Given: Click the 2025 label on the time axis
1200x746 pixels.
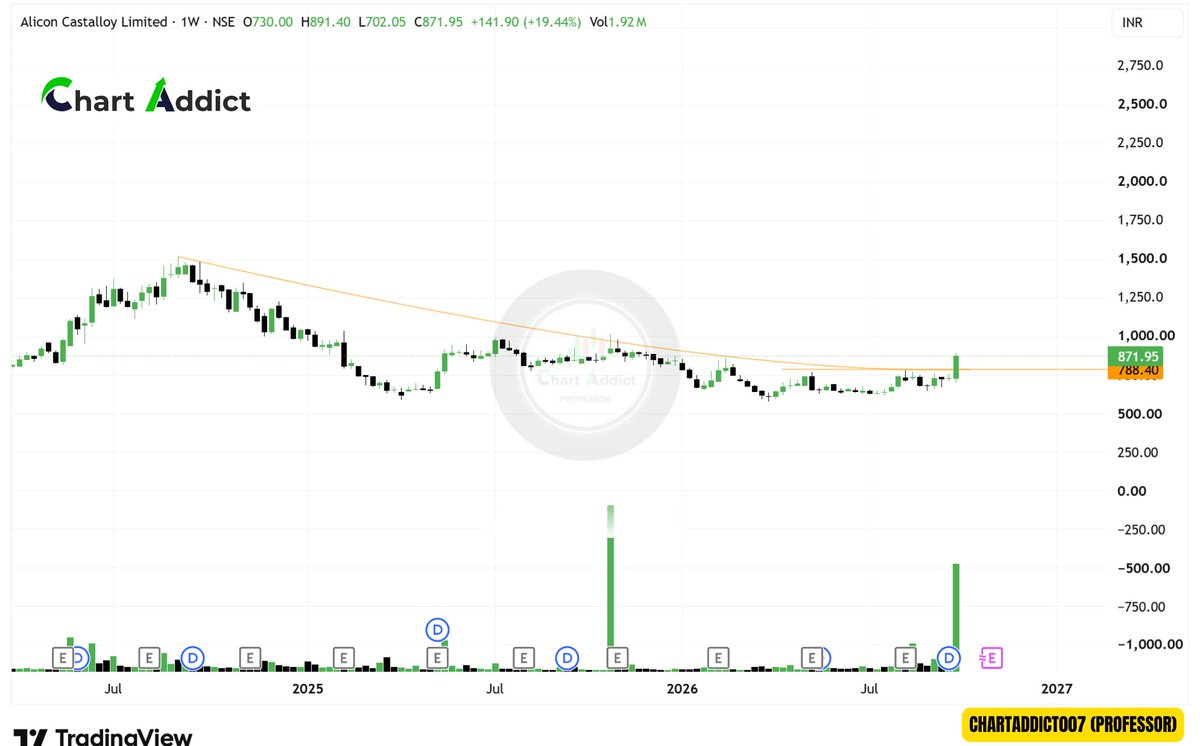Looking at the screenshot, I should [x=308, y=689].
